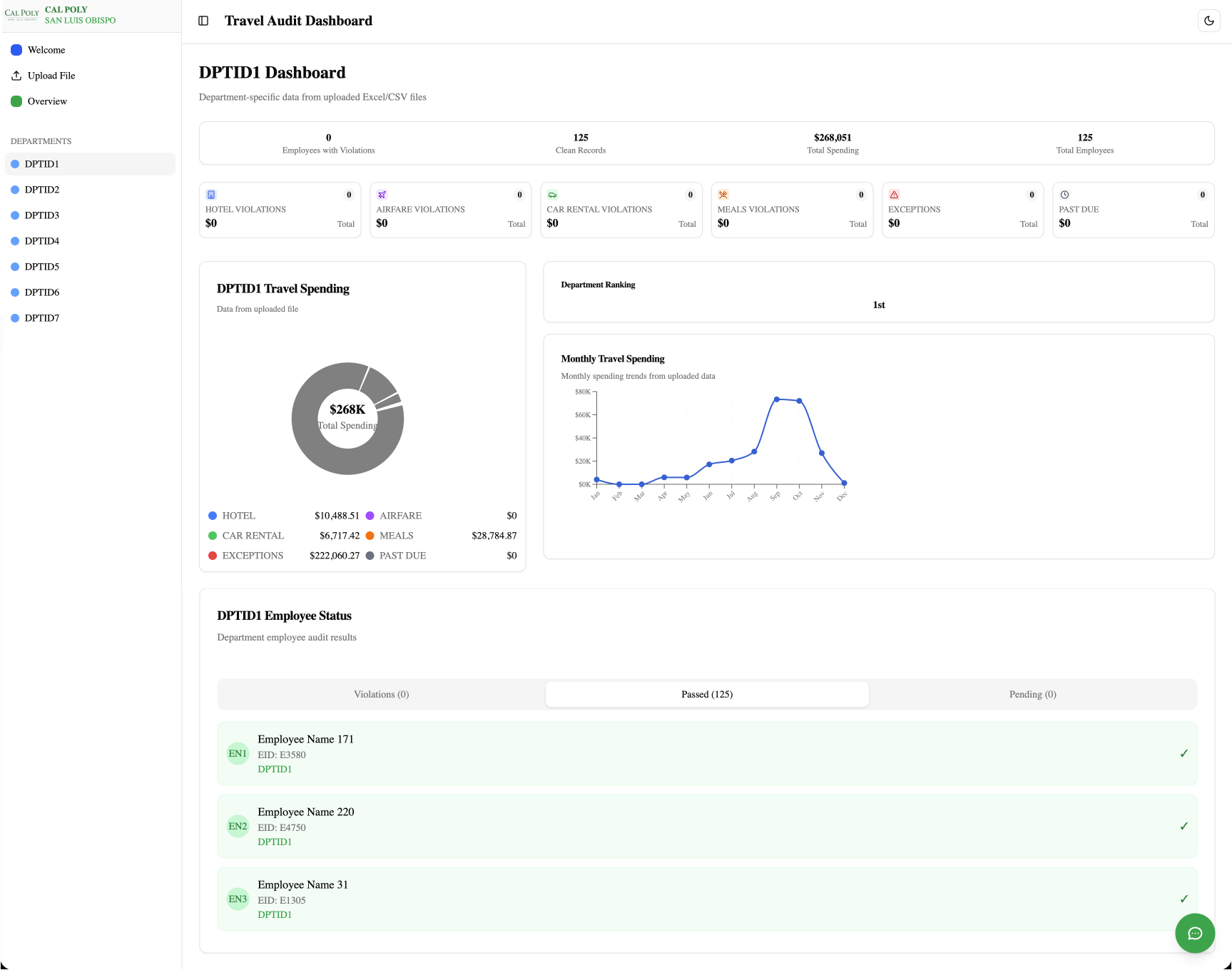Toggle dark mode with the moon button
Screen dimensions: 1232x970
(1209, 21)
